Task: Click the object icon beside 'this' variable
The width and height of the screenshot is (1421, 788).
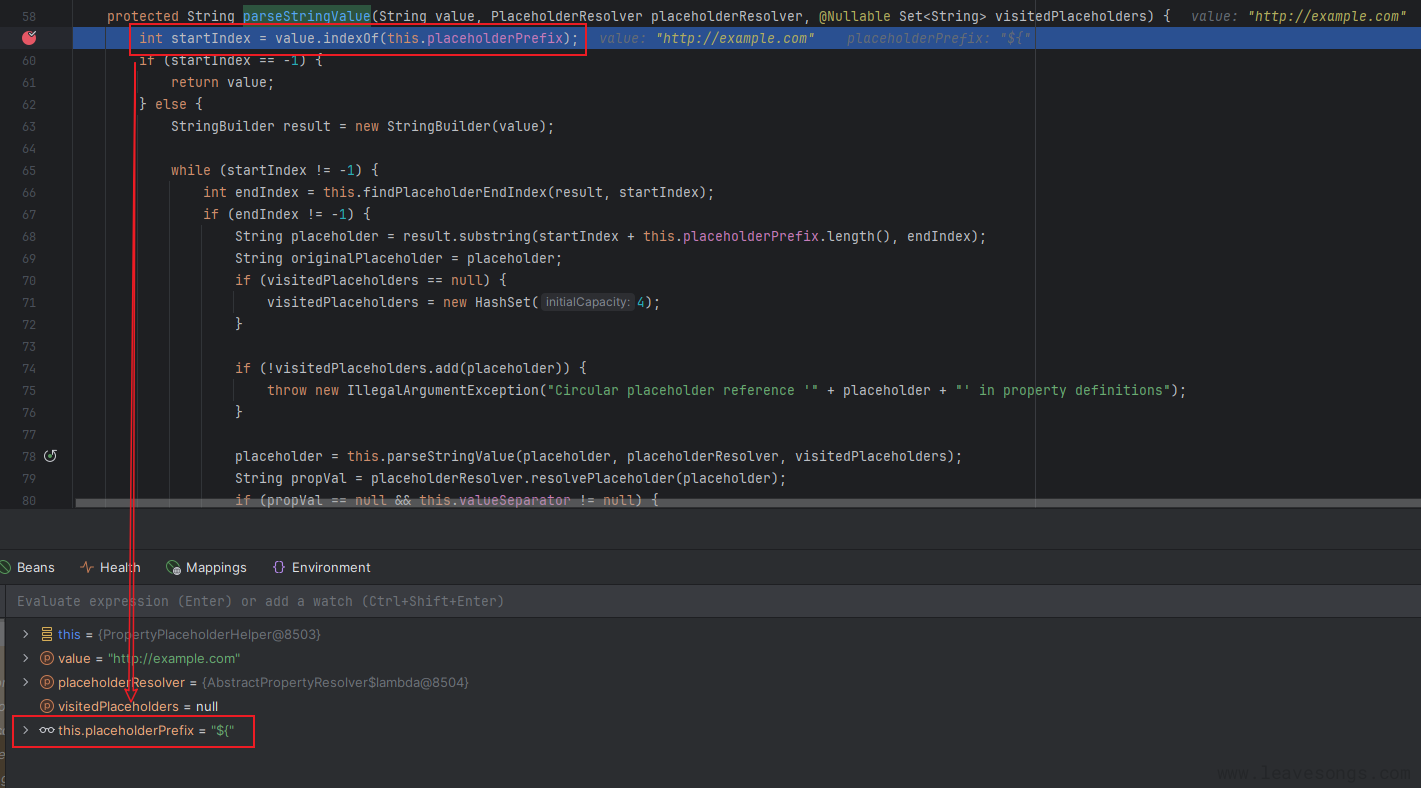Action: tap(46, 634)
